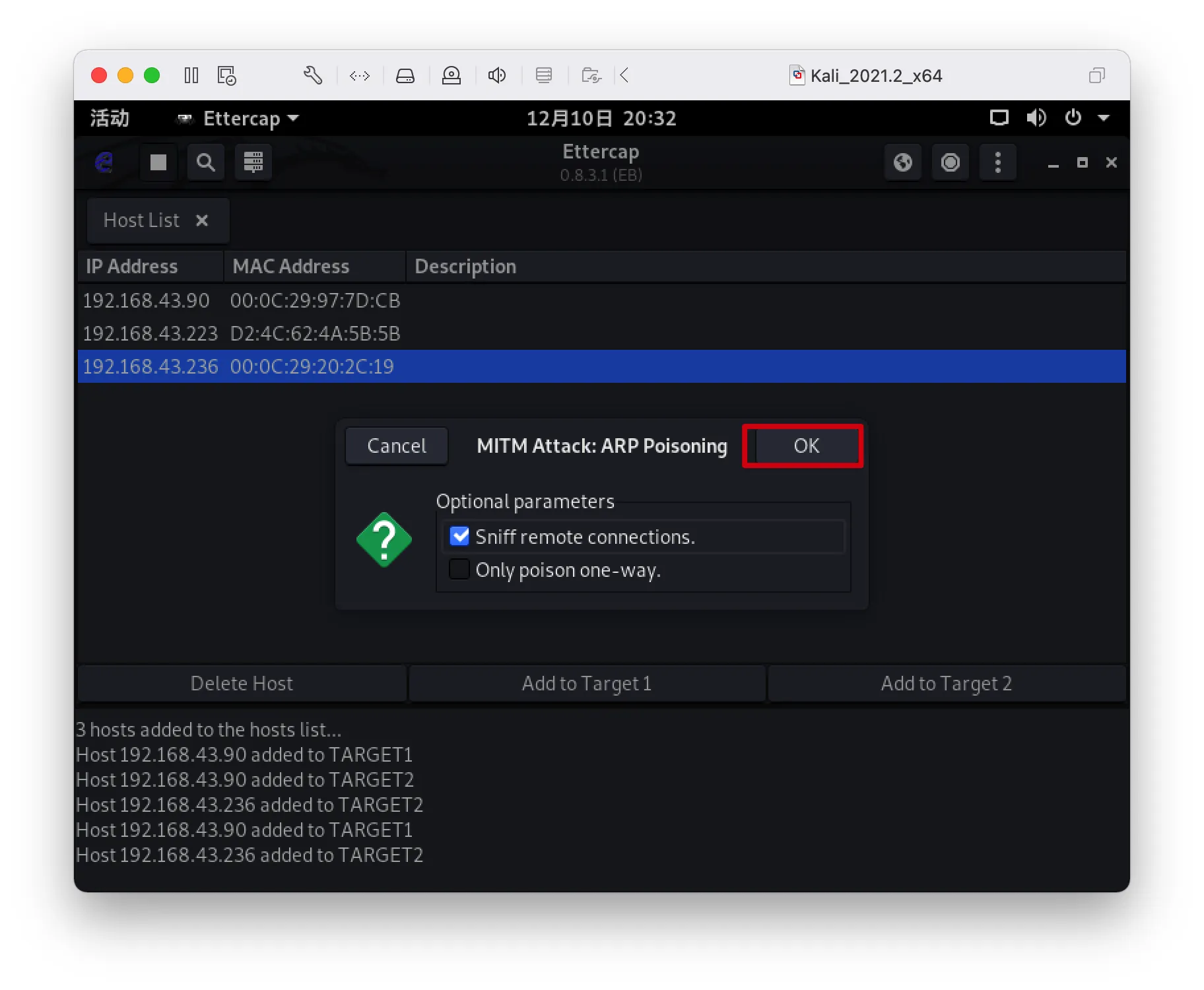Image resolution: width=1204 pixels, height=990 pixels.
Task: Minimize the Ettercap window
Action: pos(1053,164)
